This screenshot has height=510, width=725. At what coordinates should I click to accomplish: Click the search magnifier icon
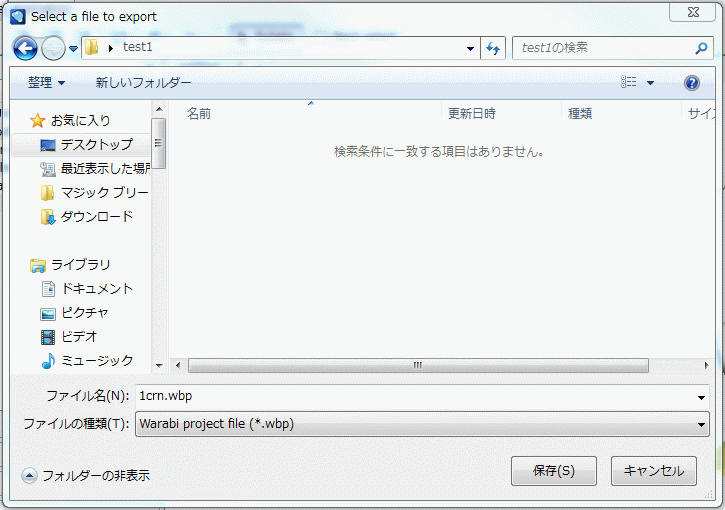701,48
